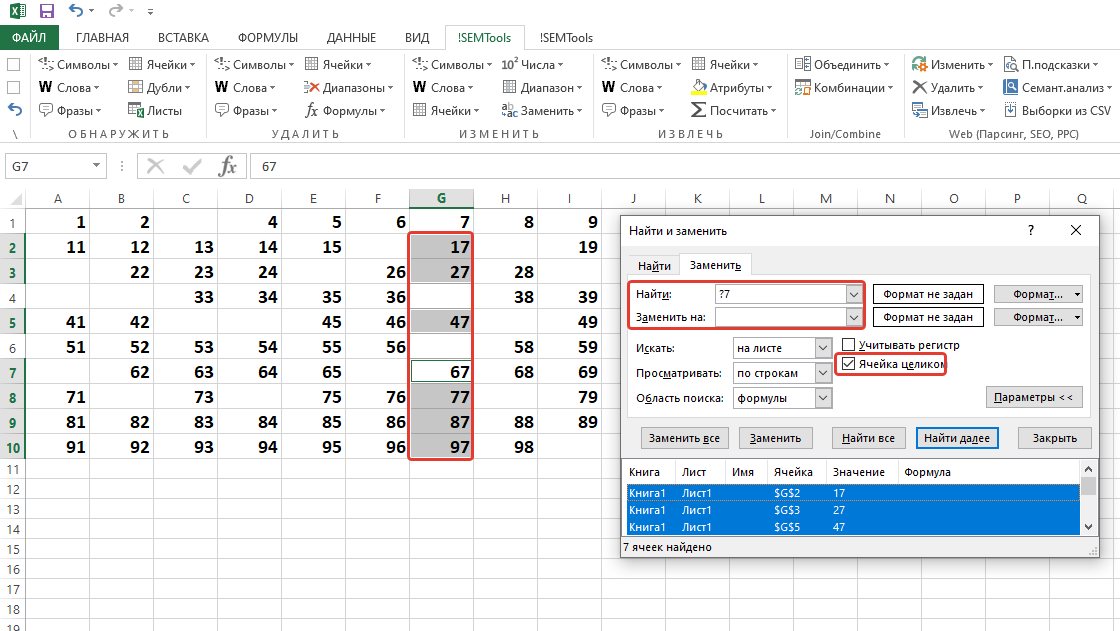
Task: Switch to the ВСТАВКА tab
Action: (x=183, y=37)
